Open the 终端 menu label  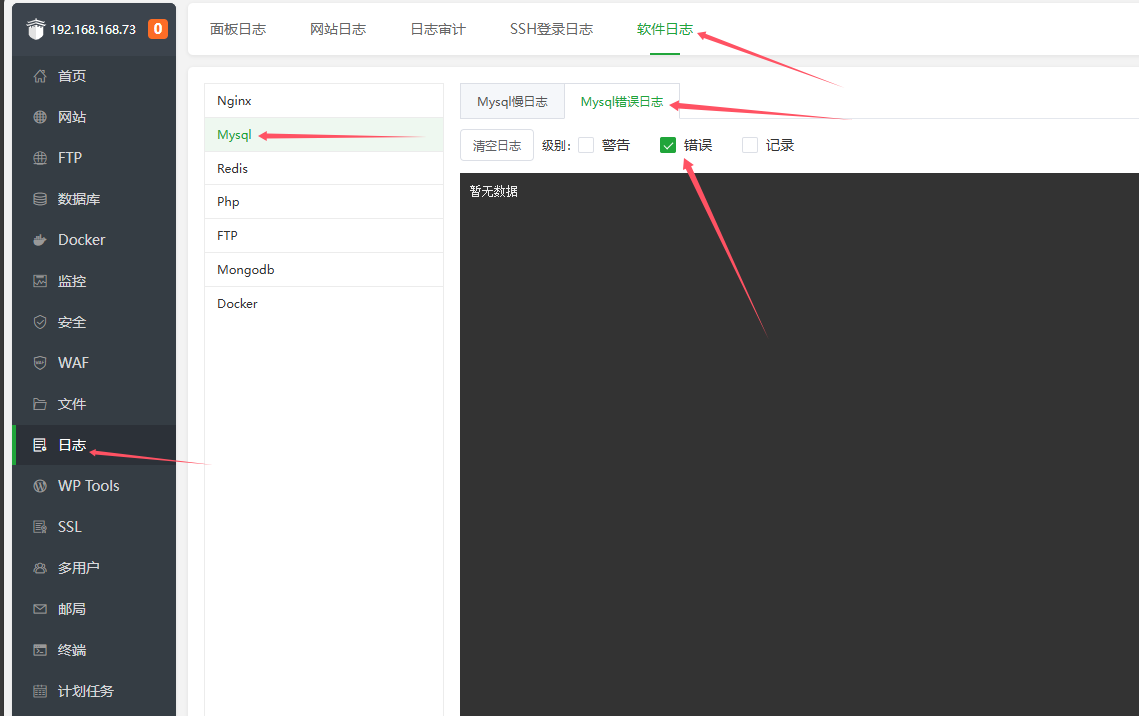coord(72,650)
